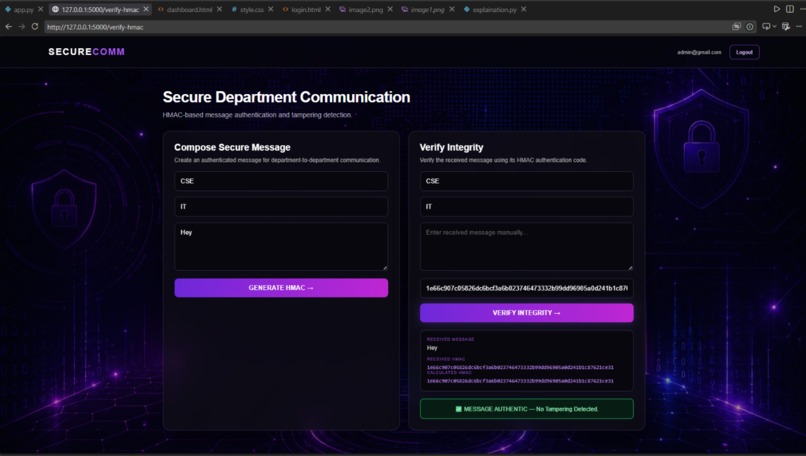The image size is (806, 456).
Task: Select the Received HMAC hash value
Action: coord(520,367)
